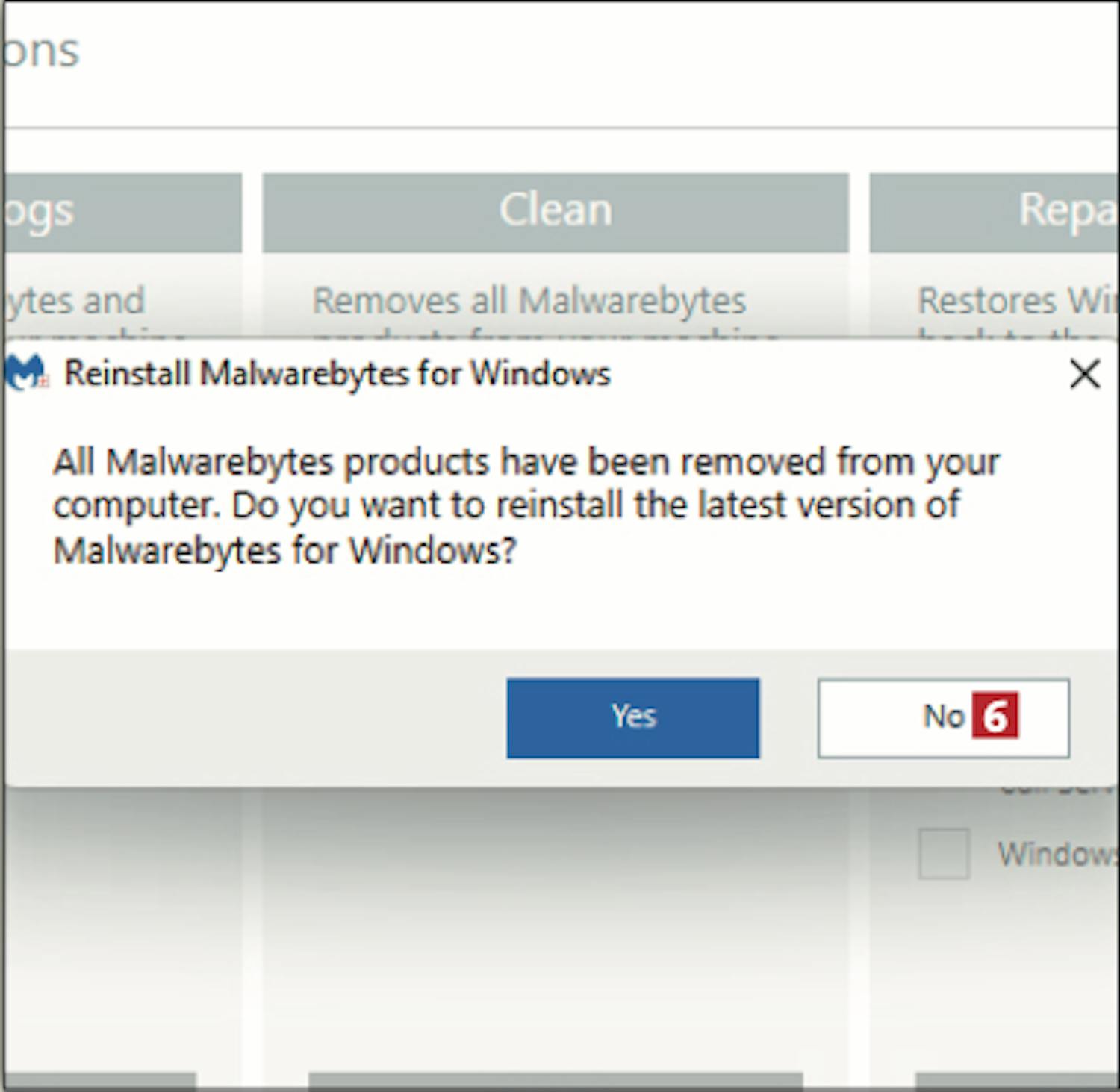Click the dialog message about removed products
This screenshot has height=1092, width=1120.
[x=526, y=505]
